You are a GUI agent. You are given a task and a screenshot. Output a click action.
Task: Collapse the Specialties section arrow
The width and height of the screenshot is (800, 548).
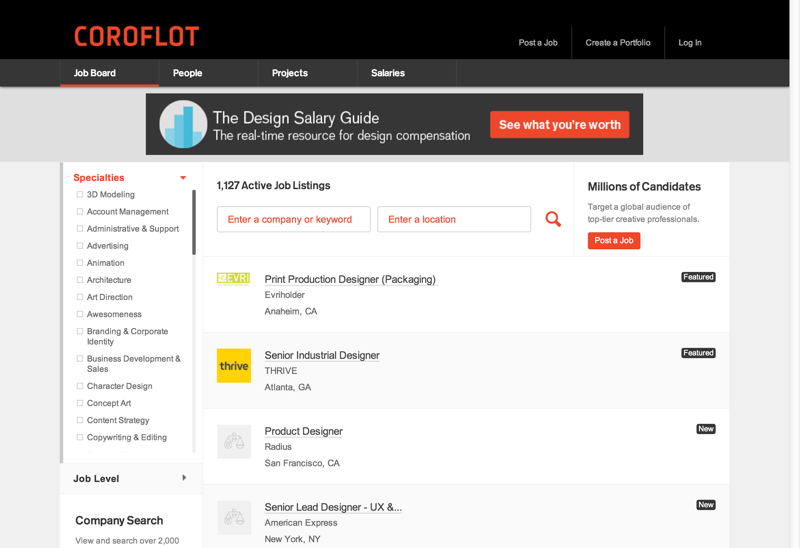tap(183, 178)
